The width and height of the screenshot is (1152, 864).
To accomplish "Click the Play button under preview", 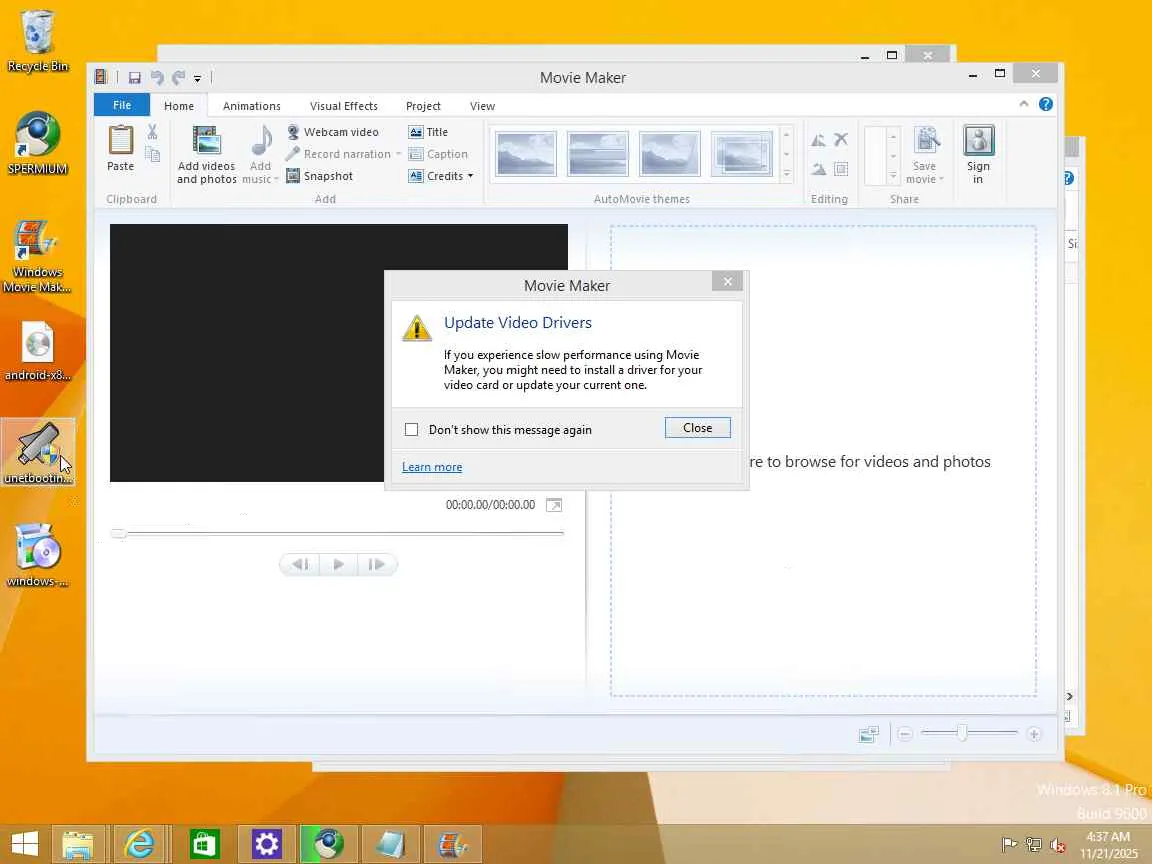I will (338, 564).
